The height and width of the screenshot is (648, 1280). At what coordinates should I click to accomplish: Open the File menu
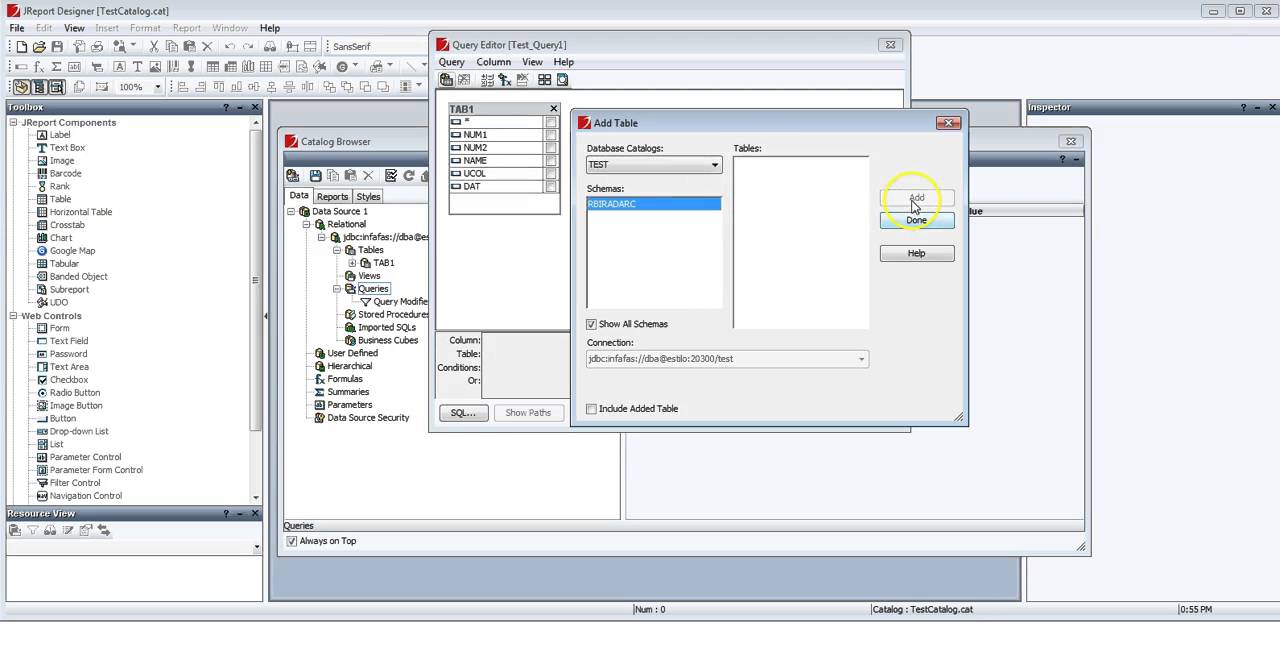click(17, 28)
